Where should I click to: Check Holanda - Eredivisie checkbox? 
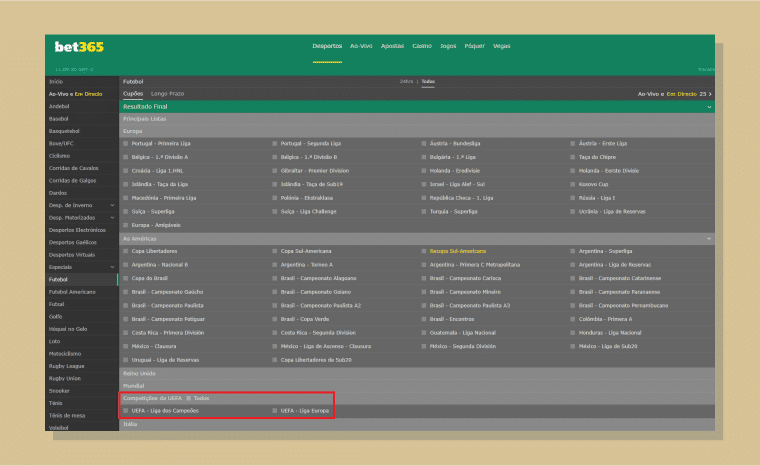(424, 171)
